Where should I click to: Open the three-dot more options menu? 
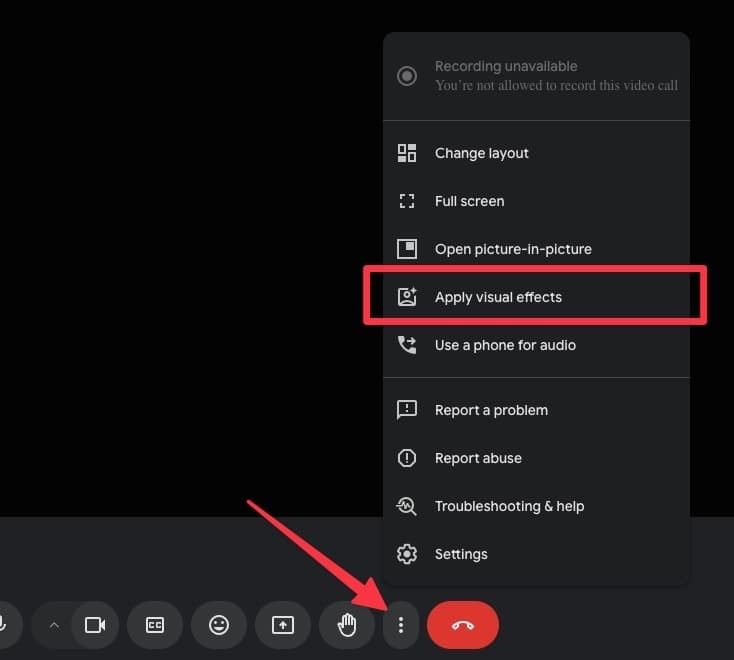401,625
